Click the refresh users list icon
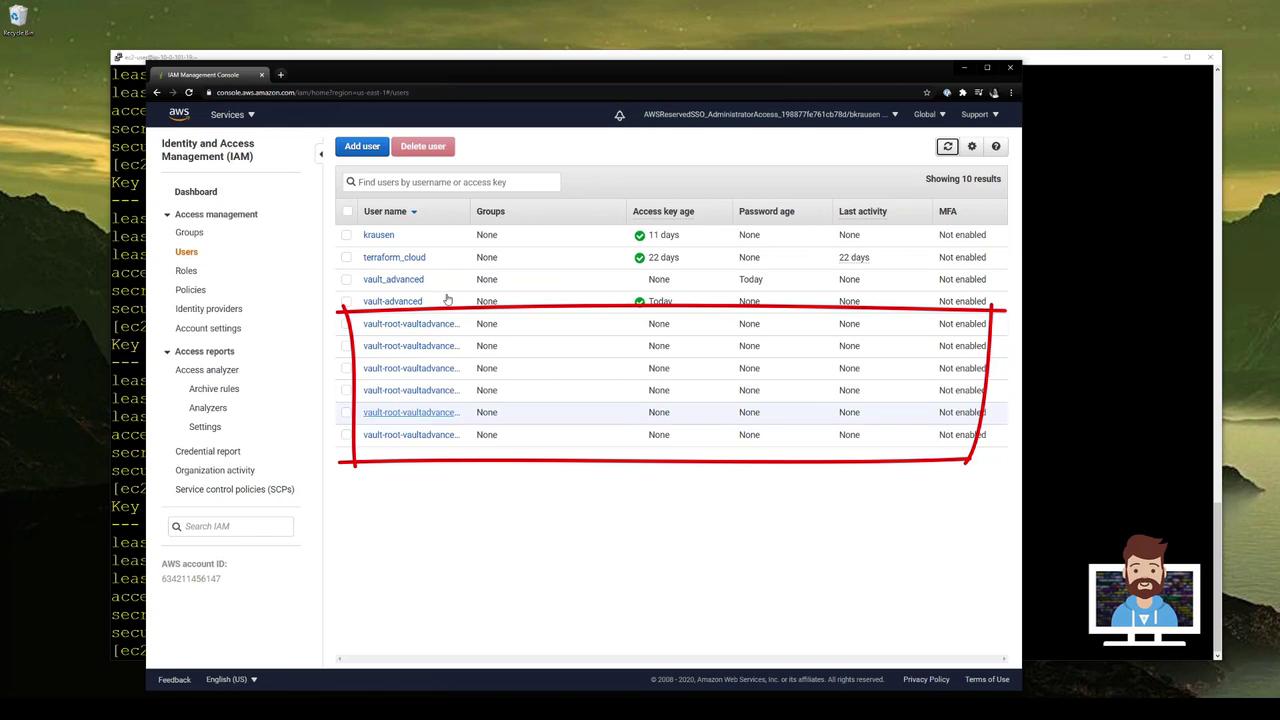This screenshot has width=1280, height=720. tap(947, 147)
